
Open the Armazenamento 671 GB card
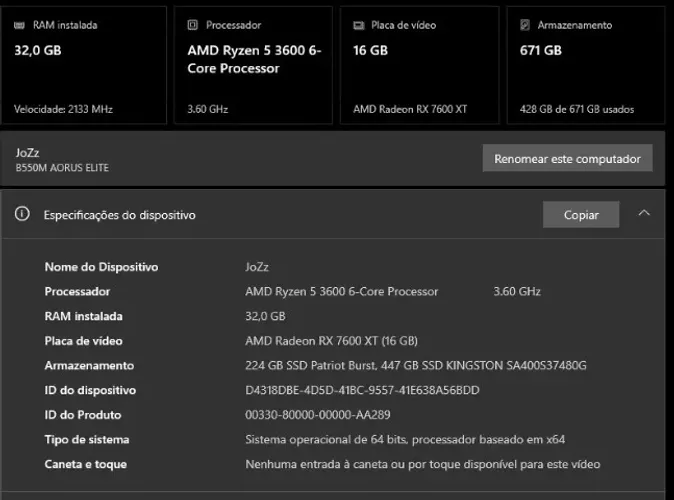pyautogui.click(x=586, y=65)
